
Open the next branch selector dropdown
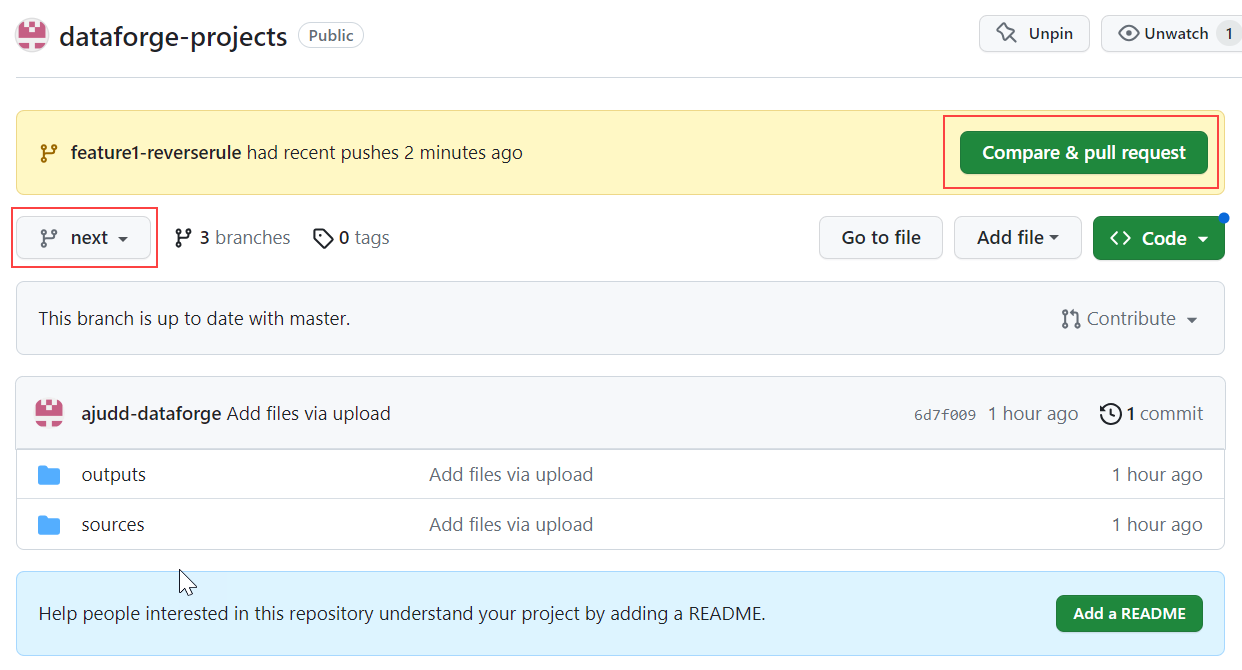pos(84,238)
